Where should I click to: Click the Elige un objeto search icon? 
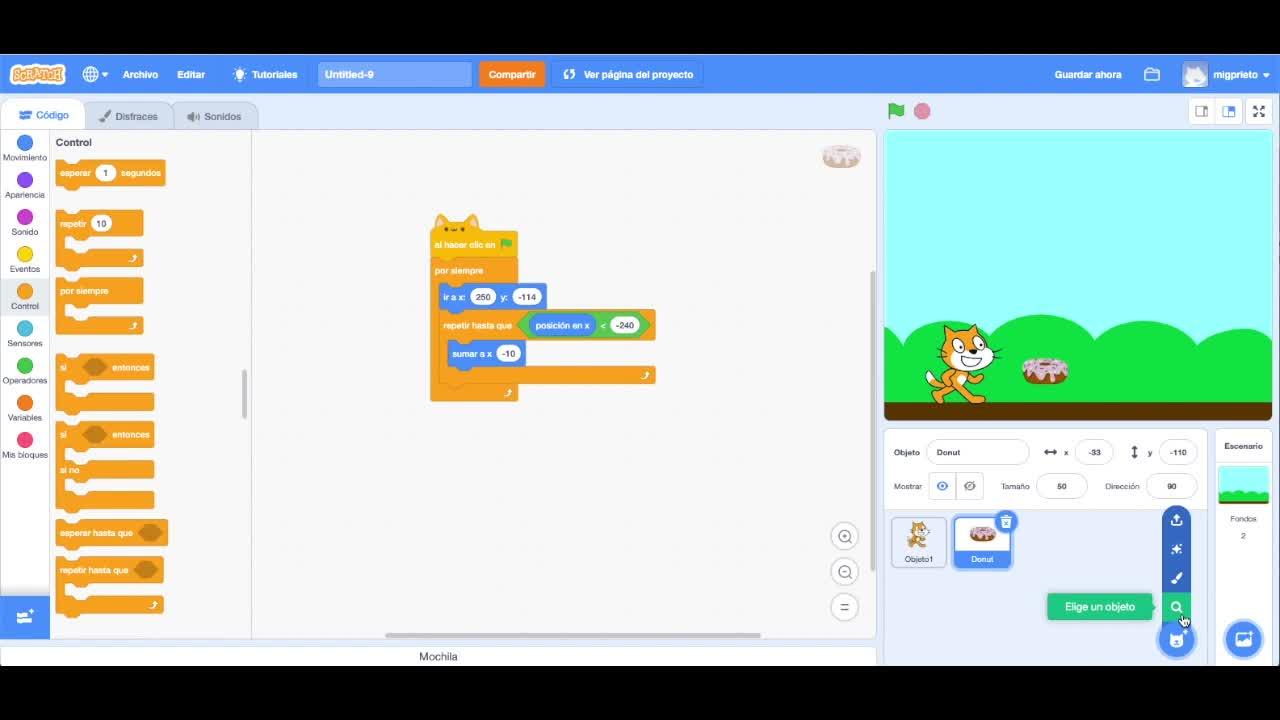pos(1176,607)
